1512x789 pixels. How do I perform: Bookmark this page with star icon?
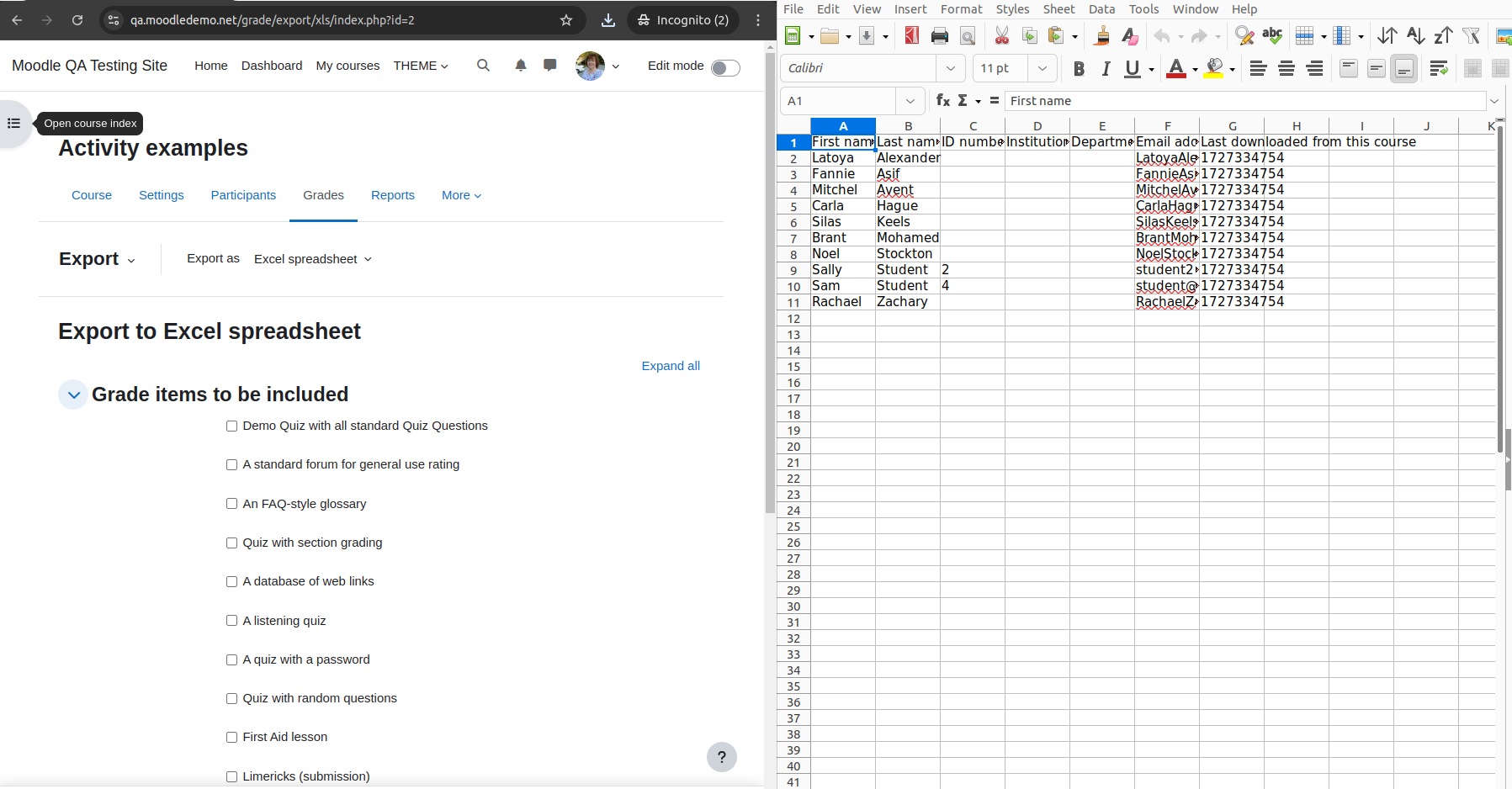tap(566, 20)
